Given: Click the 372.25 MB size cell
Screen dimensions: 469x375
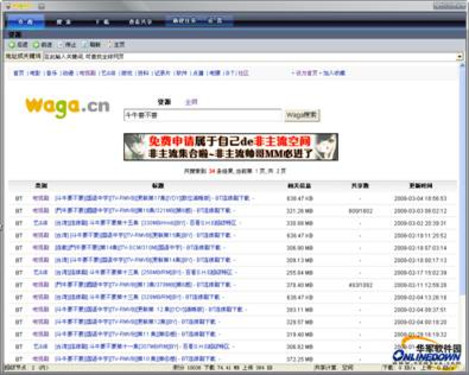Looking at the screenshot, I should pyautogui.click(x=299, y=359).
